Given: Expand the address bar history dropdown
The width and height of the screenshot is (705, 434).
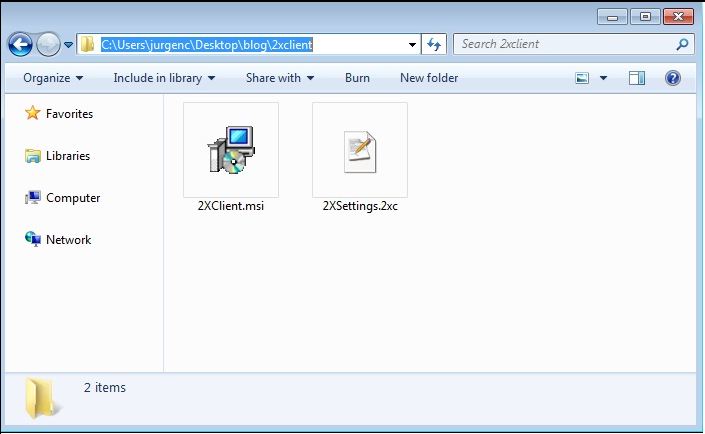Looking at the screenshot, I should coord(412,45).
